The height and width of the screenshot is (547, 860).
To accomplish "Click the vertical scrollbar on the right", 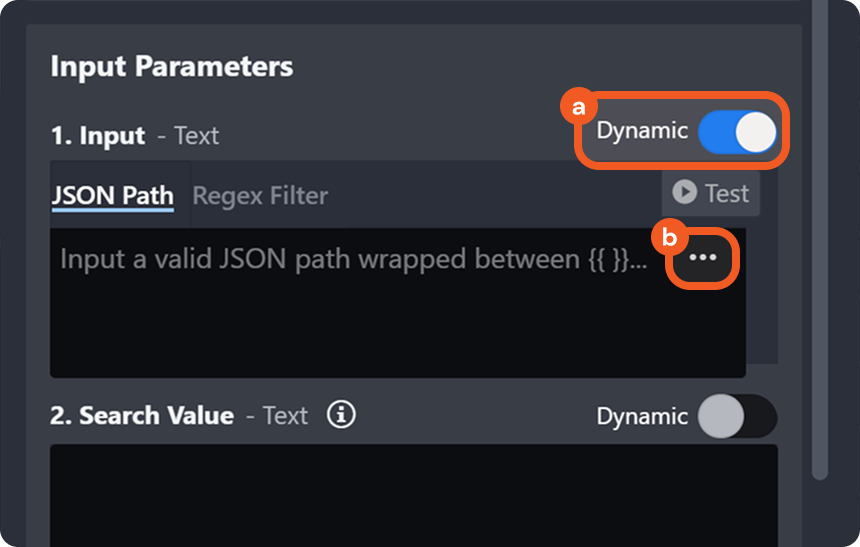I will click(820, 240).
